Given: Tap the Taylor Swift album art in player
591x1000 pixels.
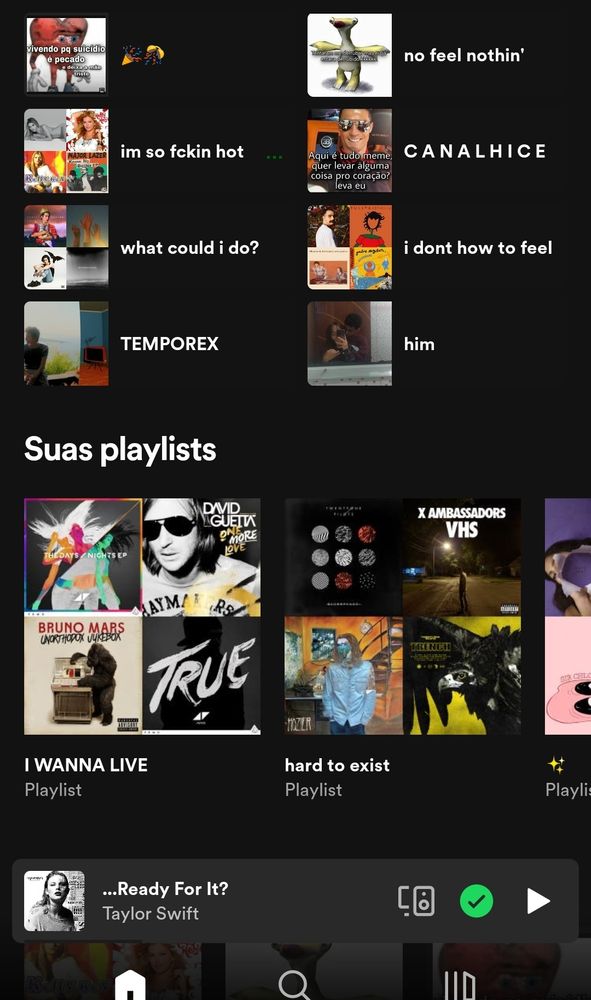Looking at the screenshot, I should click(54, 901).
